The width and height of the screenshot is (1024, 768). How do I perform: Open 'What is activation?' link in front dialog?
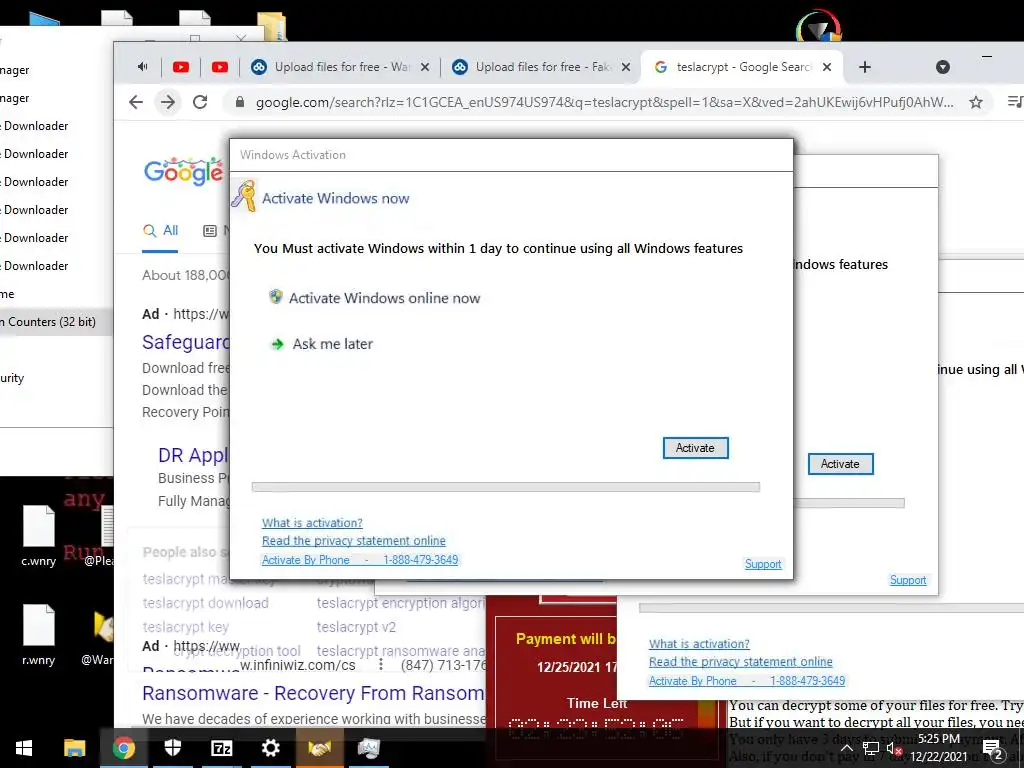click(x=312, y=523)
